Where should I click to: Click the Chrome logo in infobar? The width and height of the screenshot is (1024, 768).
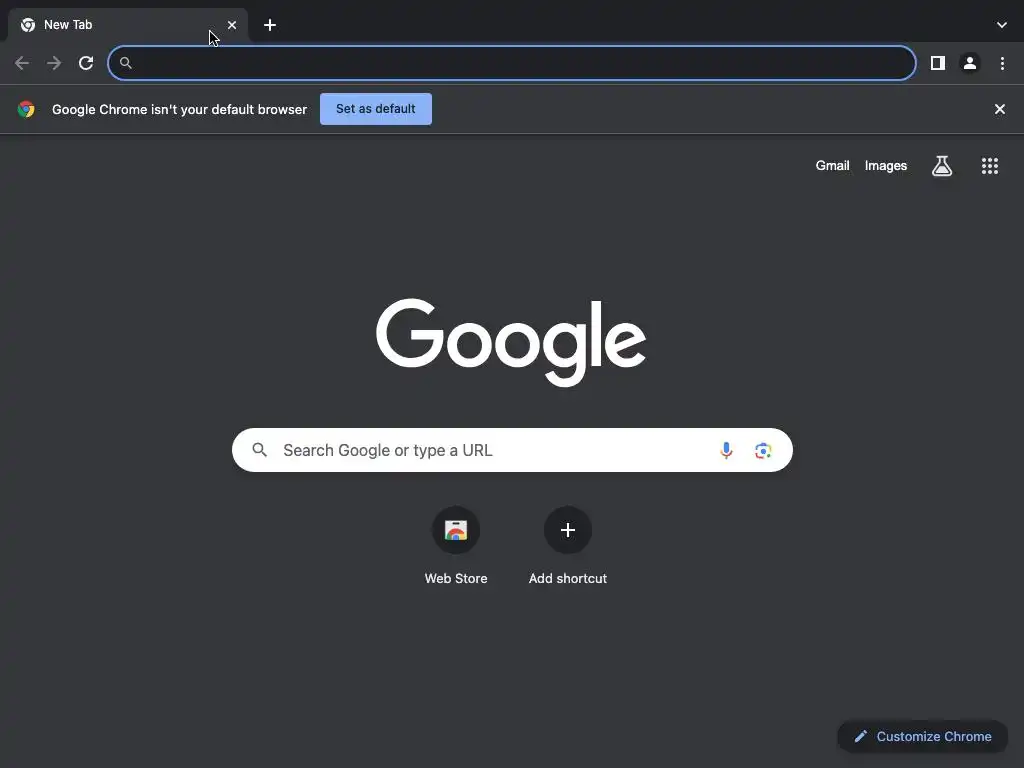click(26, 109)
